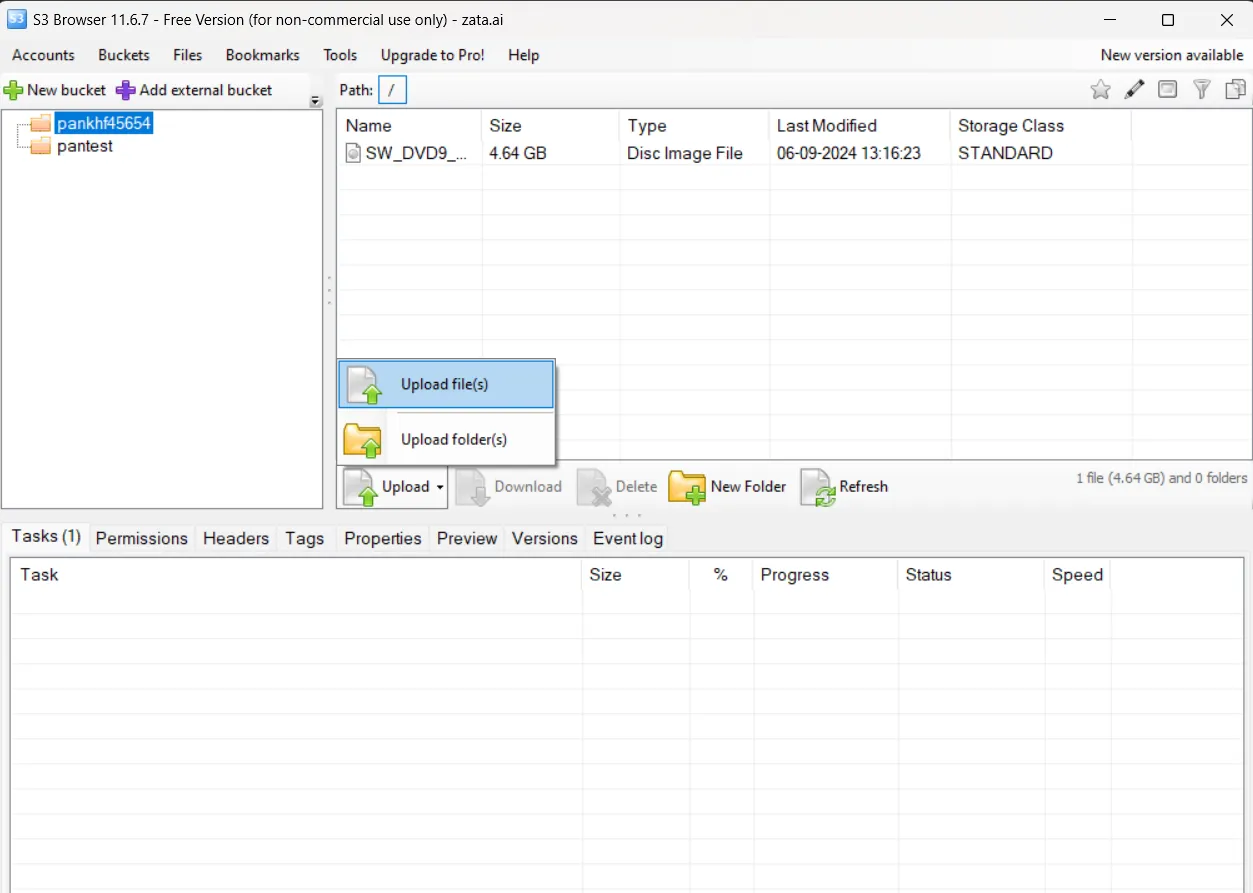This screenshot has height=893, width=1253.
Task: Switch to the Preview tab
Action: (467, 538)
